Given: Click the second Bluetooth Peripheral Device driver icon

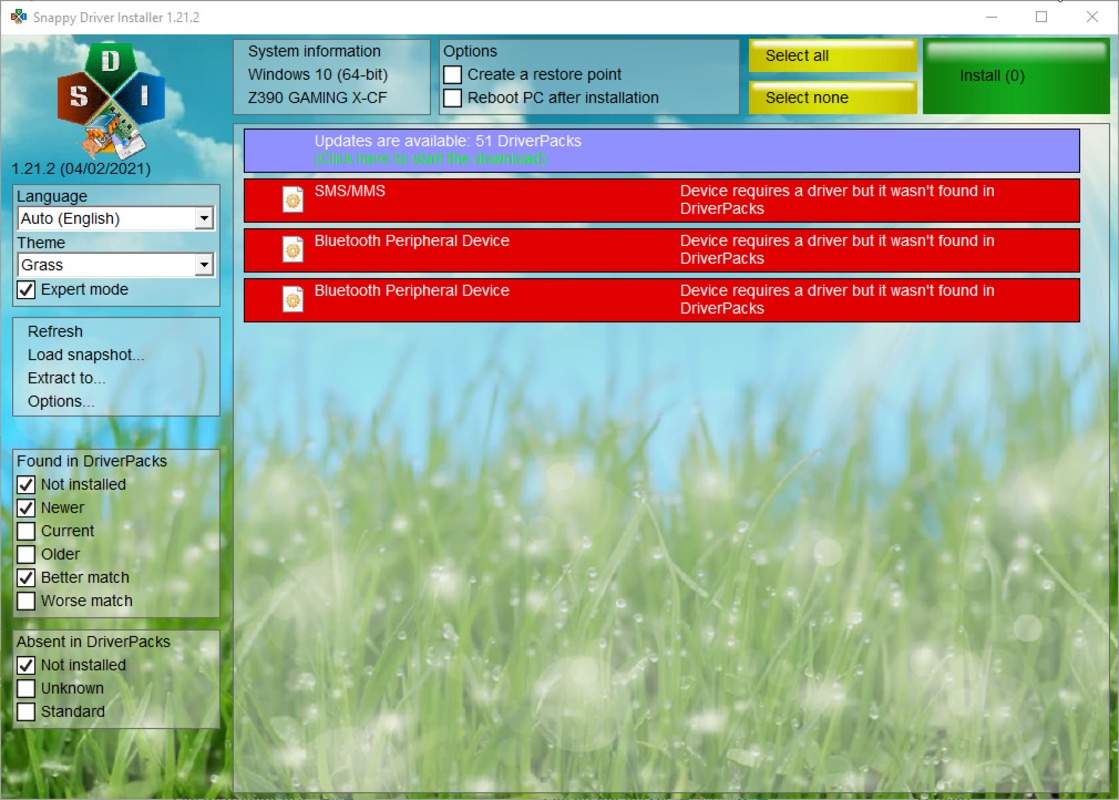Looking at the screenshot, I should (x=291, y=300).
